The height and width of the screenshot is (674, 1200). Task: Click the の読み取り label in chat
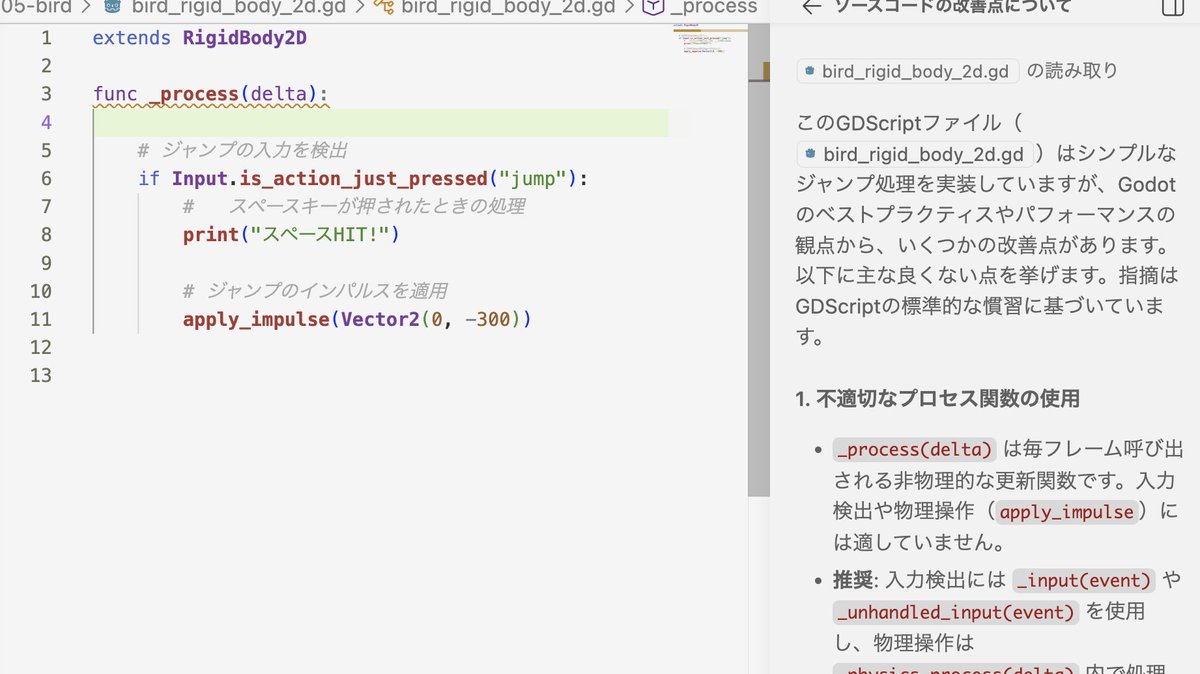(1072, 71)
